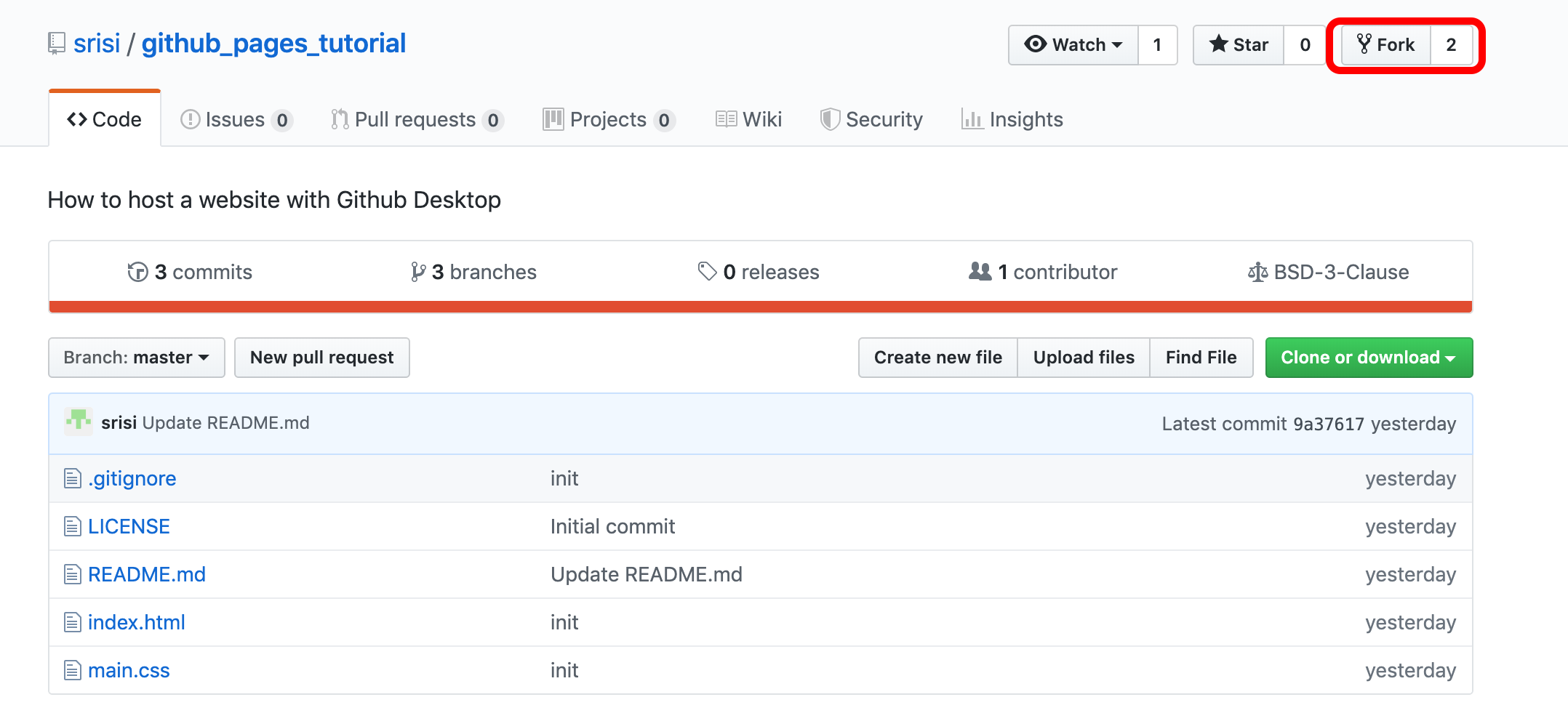This screenshot has height=705, width=1568.
Task: Open the index.html file
Action: click(137, 622)
